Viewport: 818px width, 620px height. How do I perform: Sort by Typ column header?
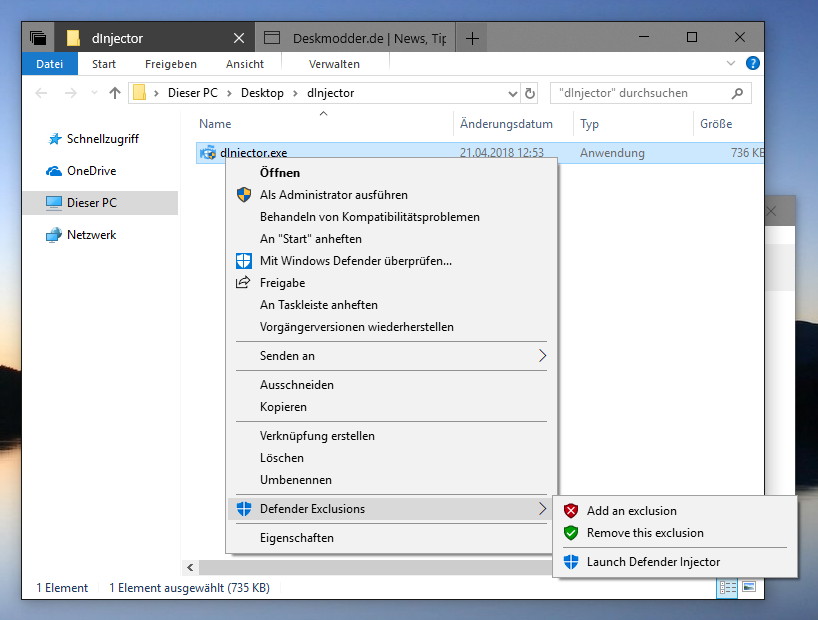(x=590, y=124)
